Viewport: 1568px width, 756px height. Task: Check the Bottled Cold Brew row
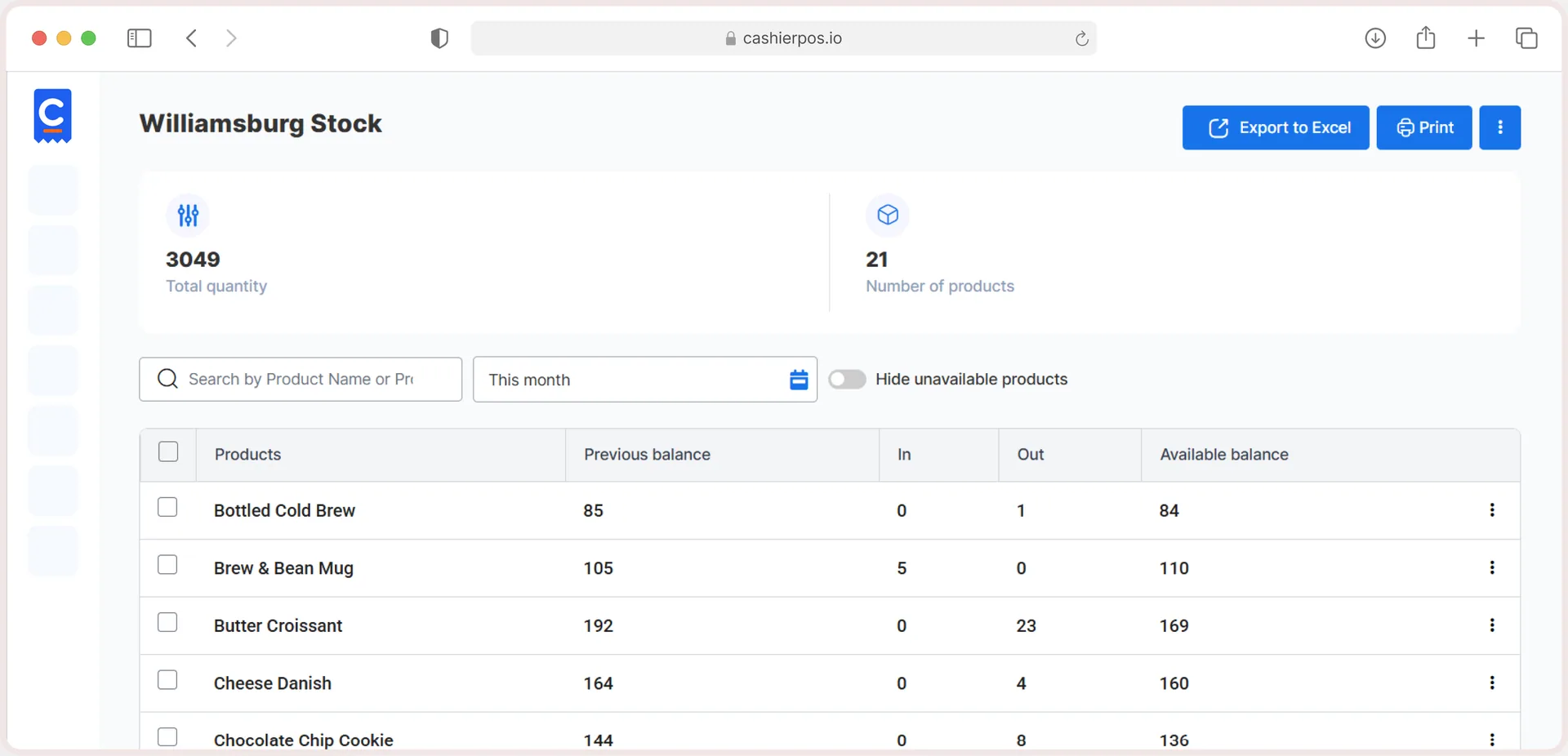[167, 508]
